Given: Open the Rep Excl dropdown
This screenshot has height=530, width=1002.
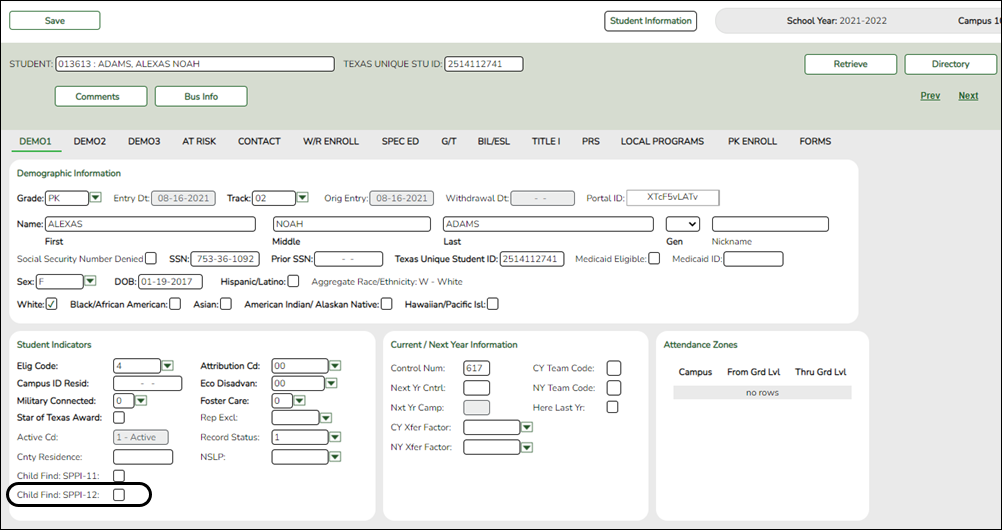Looking at the screenshot, I should click(326, 418).
